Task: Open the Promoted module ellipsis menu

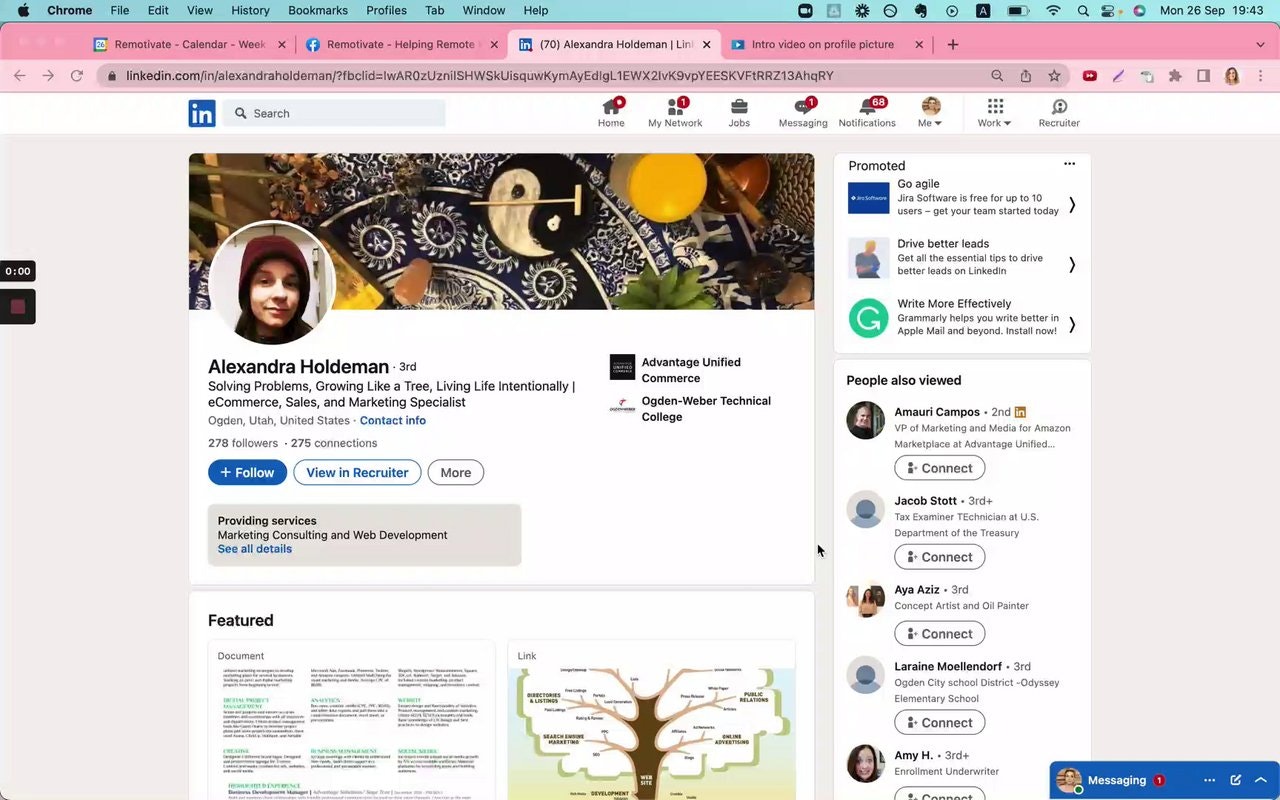Action: pos(1069,163)
